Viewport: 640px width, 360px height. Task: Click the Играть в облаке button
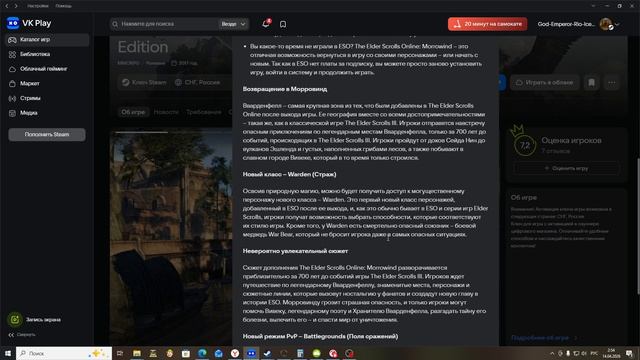click(544, 82)
